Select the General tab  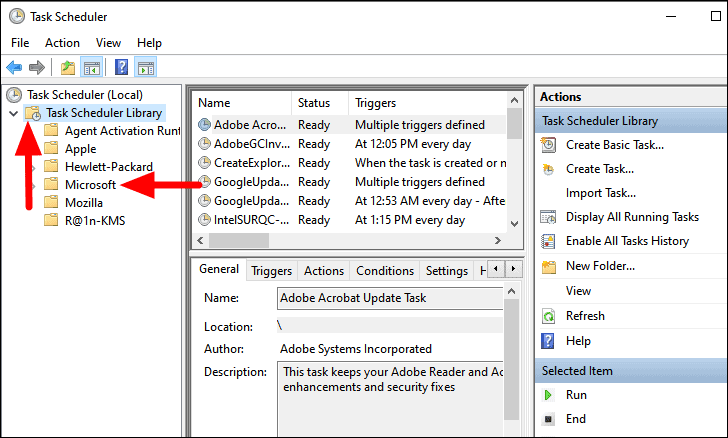point(219,269)
